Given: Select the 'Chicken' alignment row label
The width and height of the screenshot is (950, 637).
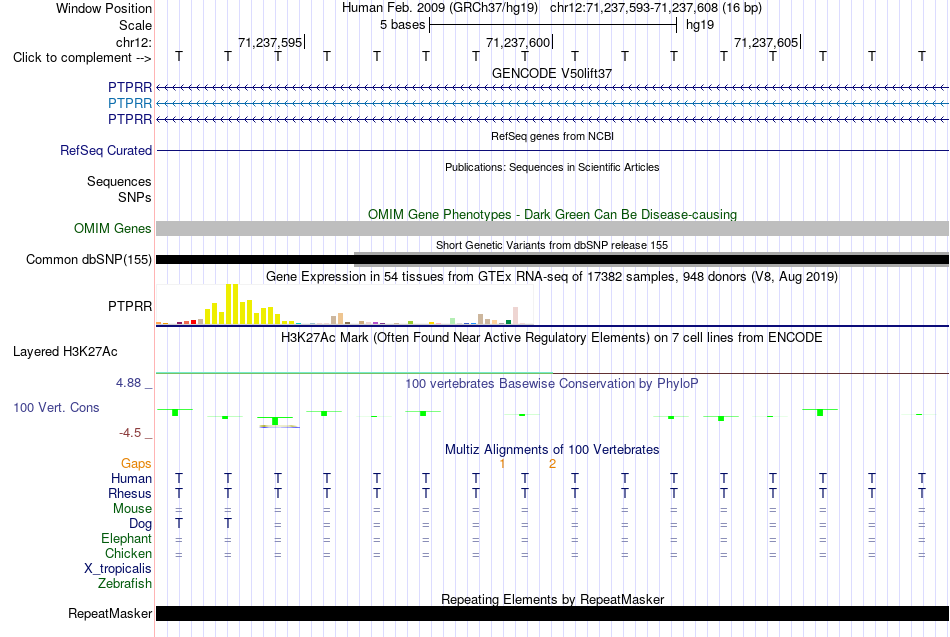Looking at the screenshot, I should tap(128, 554).
